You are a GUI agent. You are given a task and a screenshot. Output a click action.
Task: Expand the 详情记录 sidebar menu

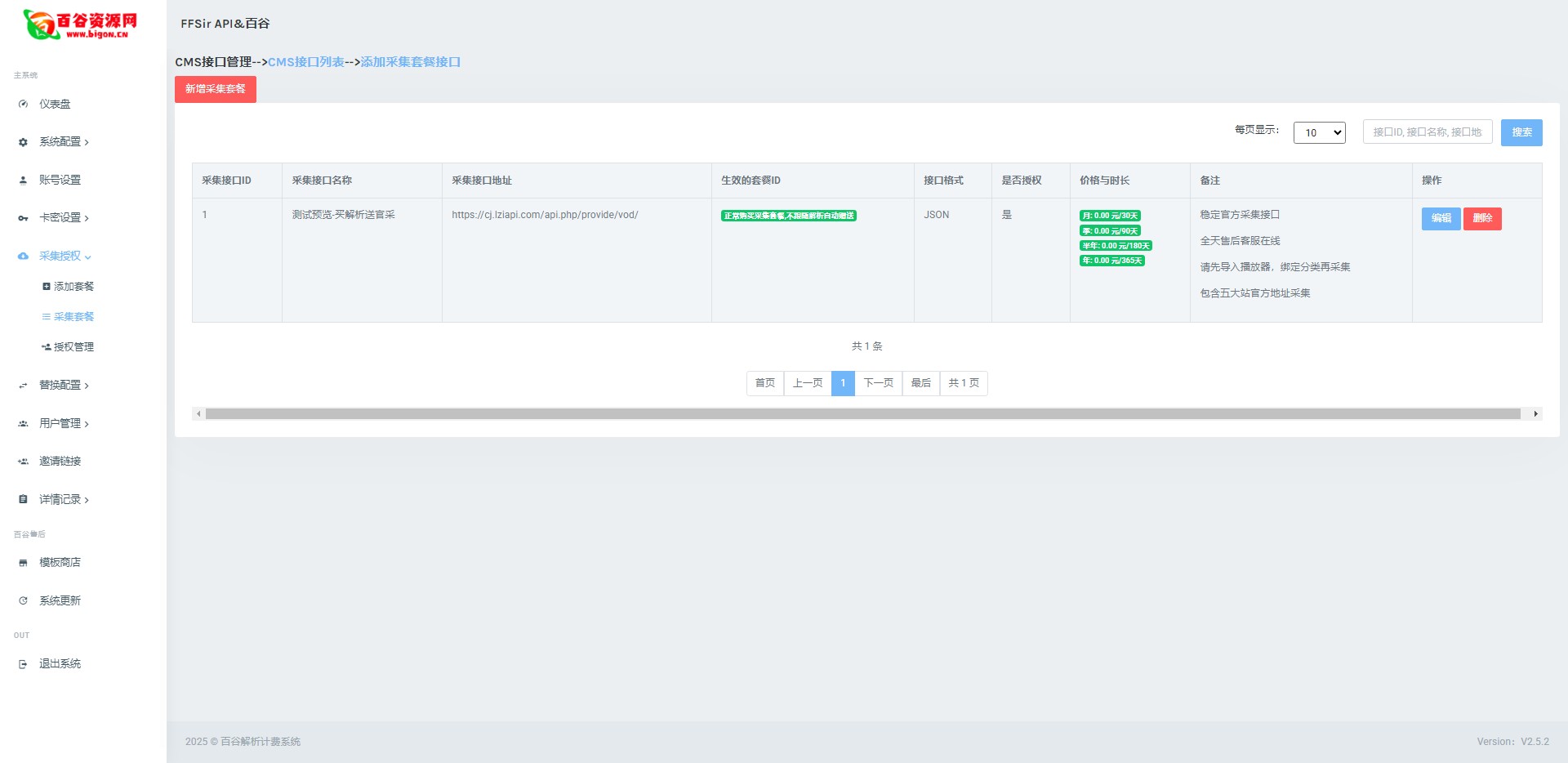pyautogui.click(x=64, y=499)
